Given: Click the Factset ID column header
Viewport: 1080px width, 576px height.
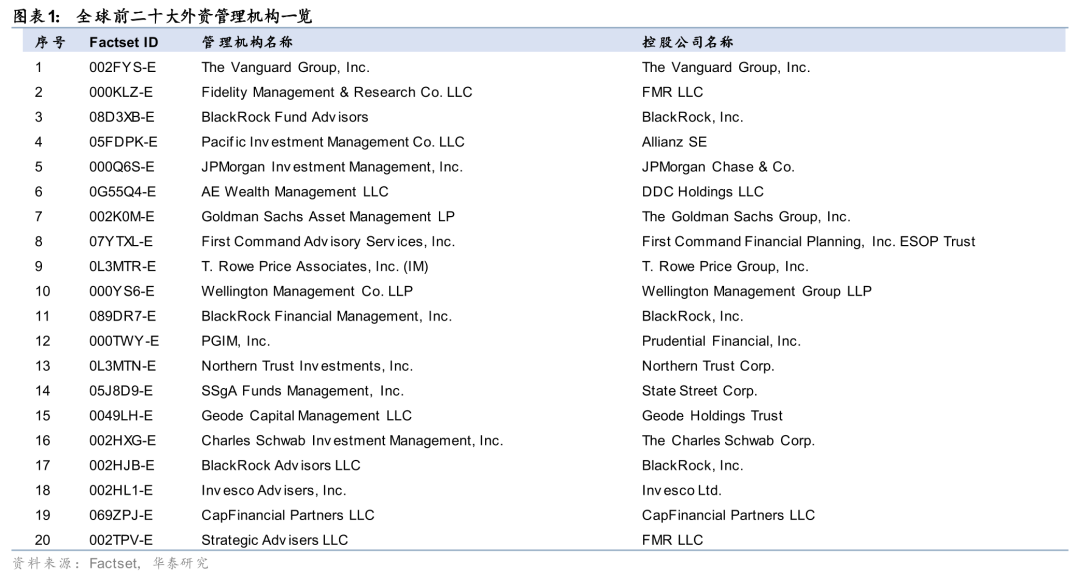Looking at the screenshot, I should [123, 42].
